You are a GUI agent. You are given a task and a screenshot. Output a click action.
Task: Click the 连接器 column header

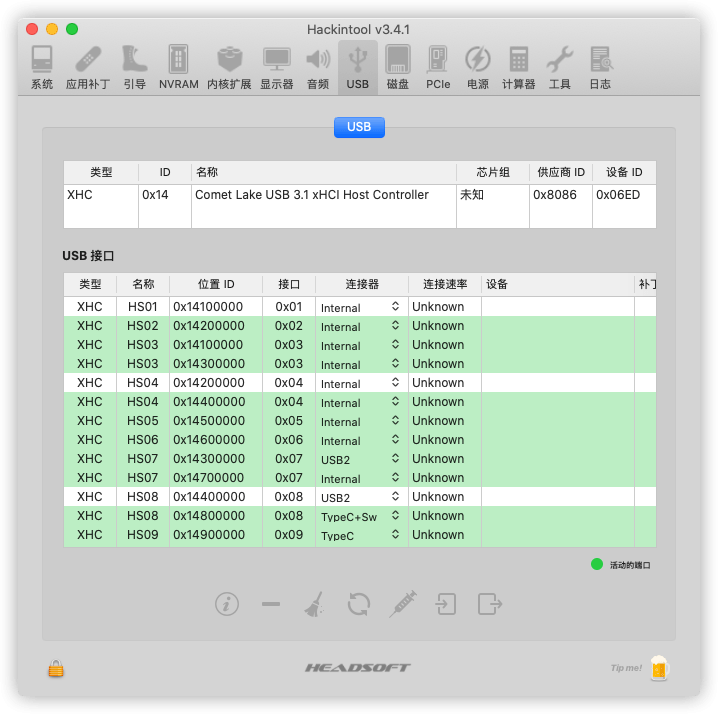(362, 284)
